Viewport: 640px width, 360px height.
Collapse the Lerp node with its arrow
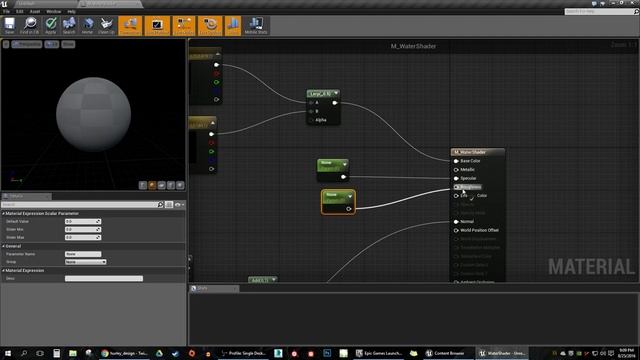(x=336, y=93)
